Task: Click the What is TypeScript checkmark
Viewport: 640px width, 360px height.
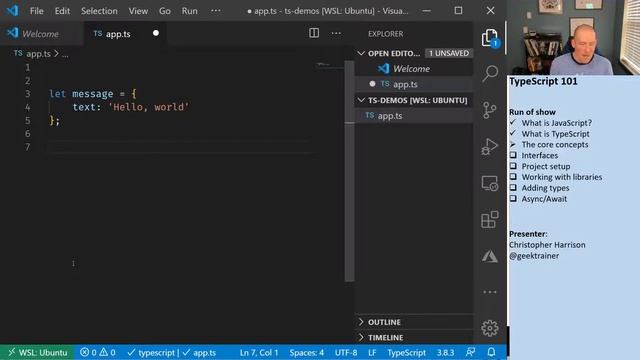Action: click(513, 133)
